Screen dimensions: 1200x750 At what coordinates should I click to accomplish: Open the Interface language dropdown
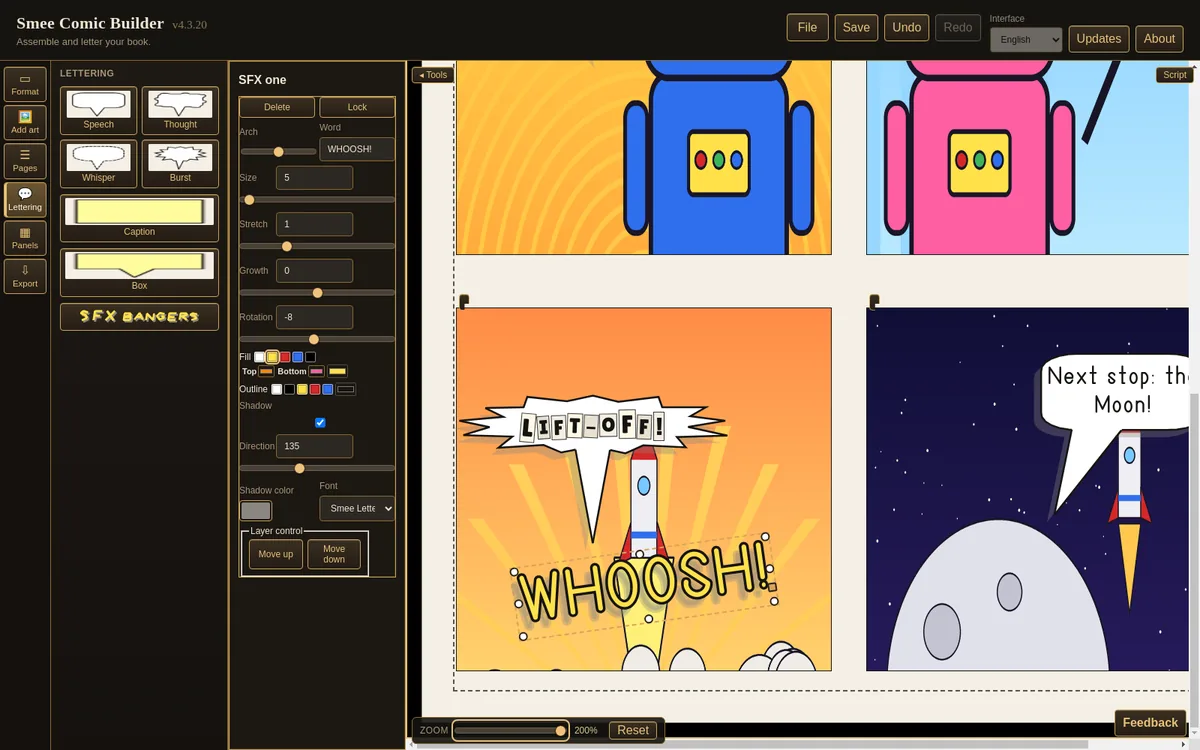[x=1026, y=39]
